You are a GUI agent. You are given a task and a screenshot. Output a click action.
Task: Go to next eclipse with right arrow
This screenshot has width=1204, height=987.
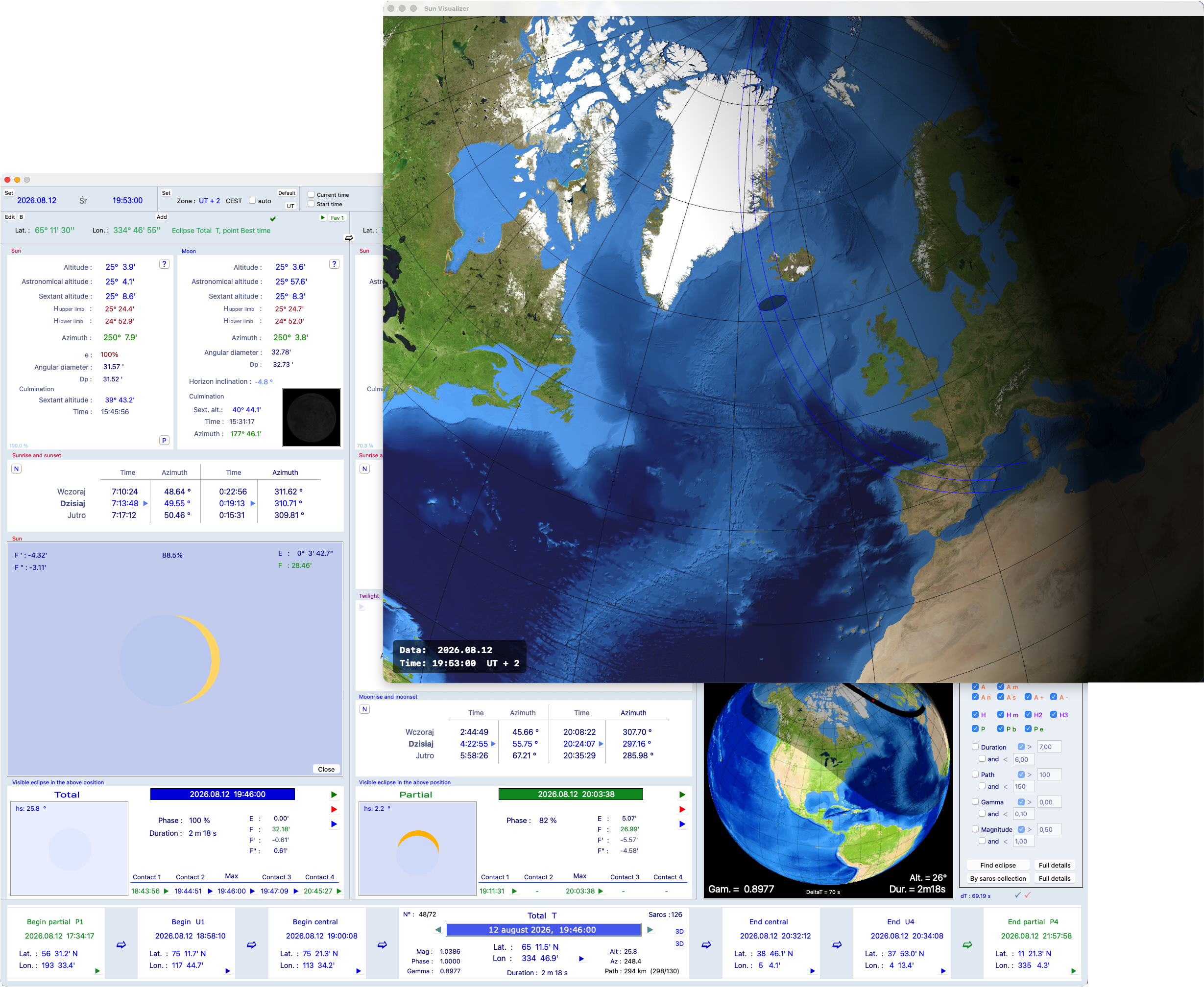click(650, 930)
